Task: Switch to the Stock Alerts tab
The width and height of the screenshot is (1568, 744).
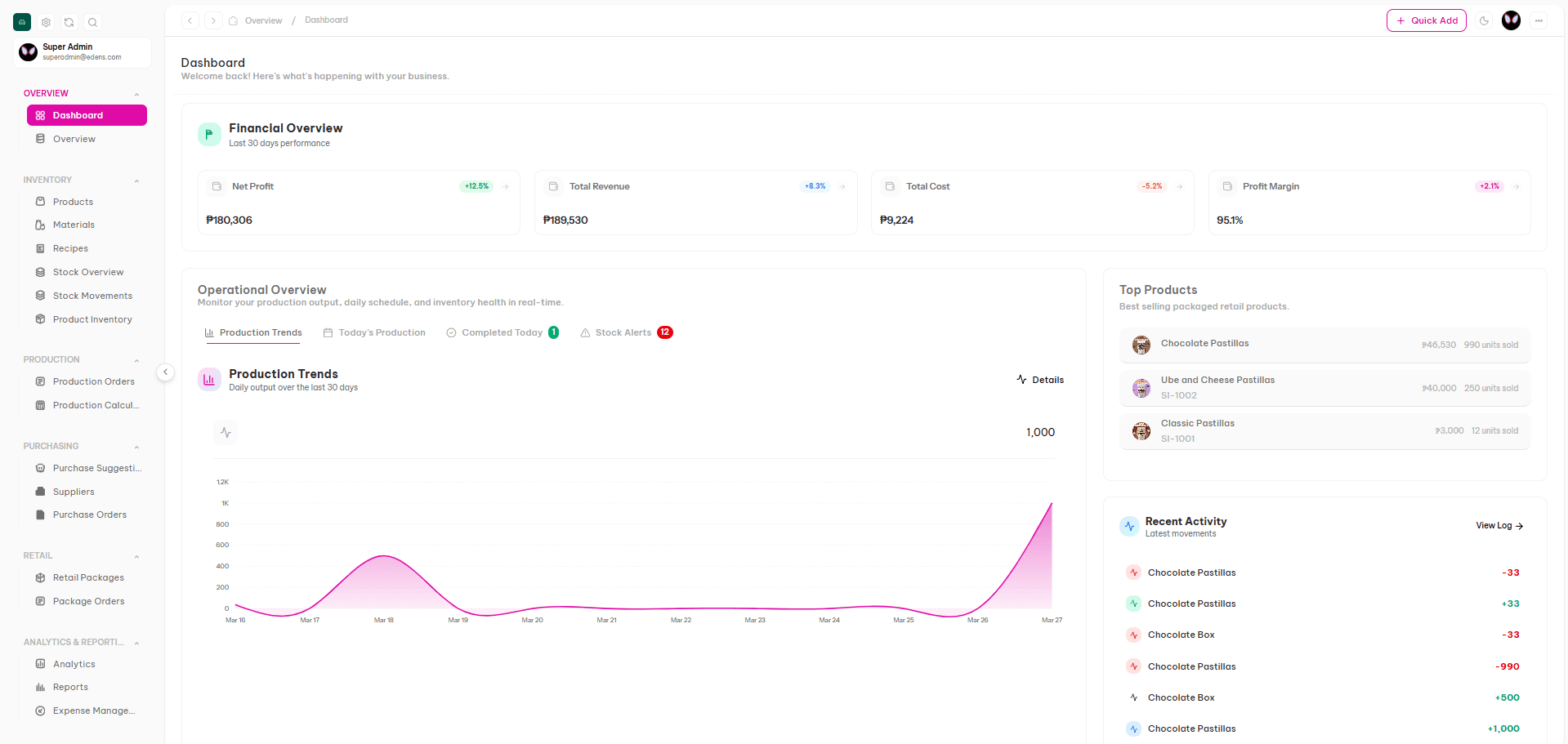Action: (624, 332)
